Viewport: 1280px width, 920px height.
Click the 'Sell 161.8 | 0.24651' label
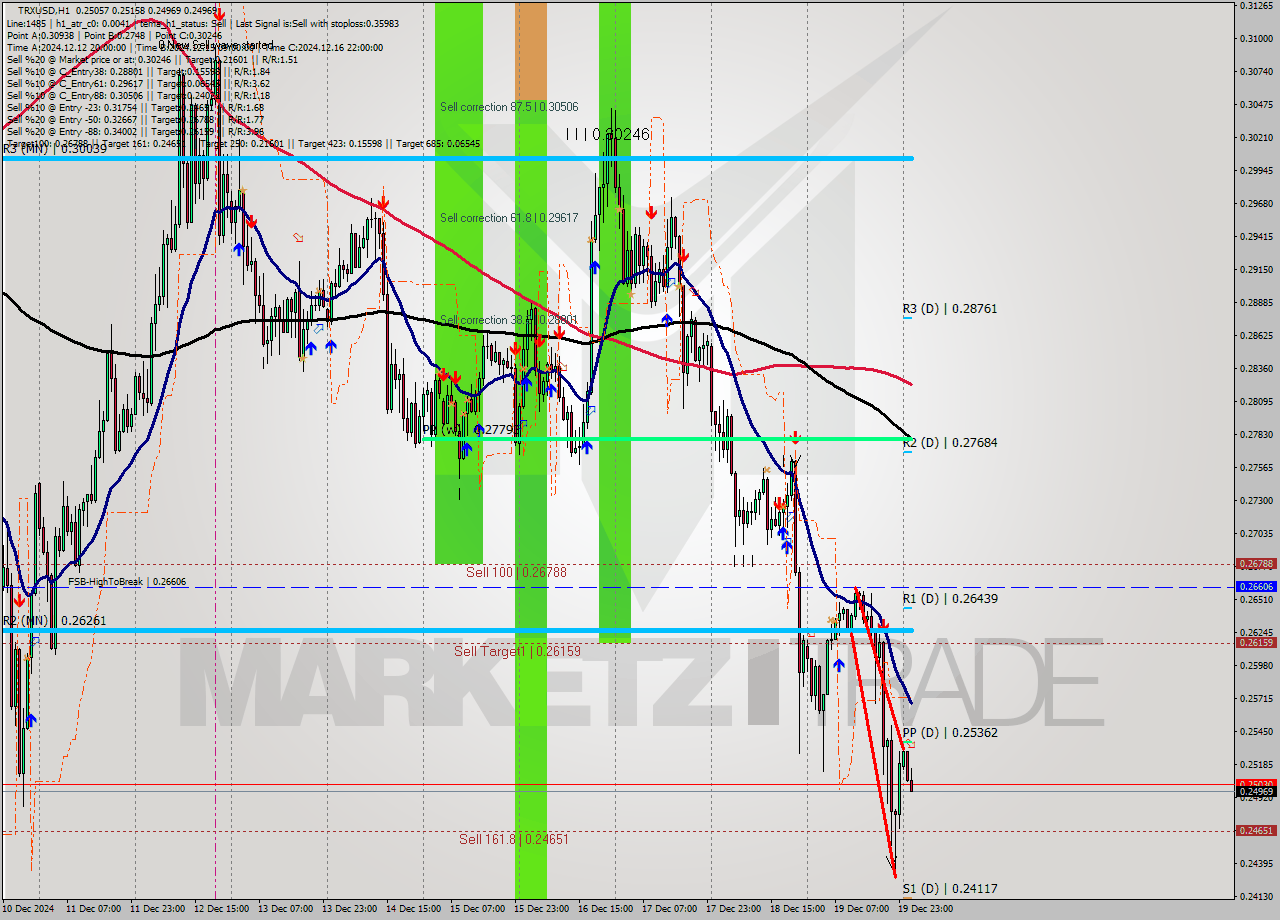514,839
